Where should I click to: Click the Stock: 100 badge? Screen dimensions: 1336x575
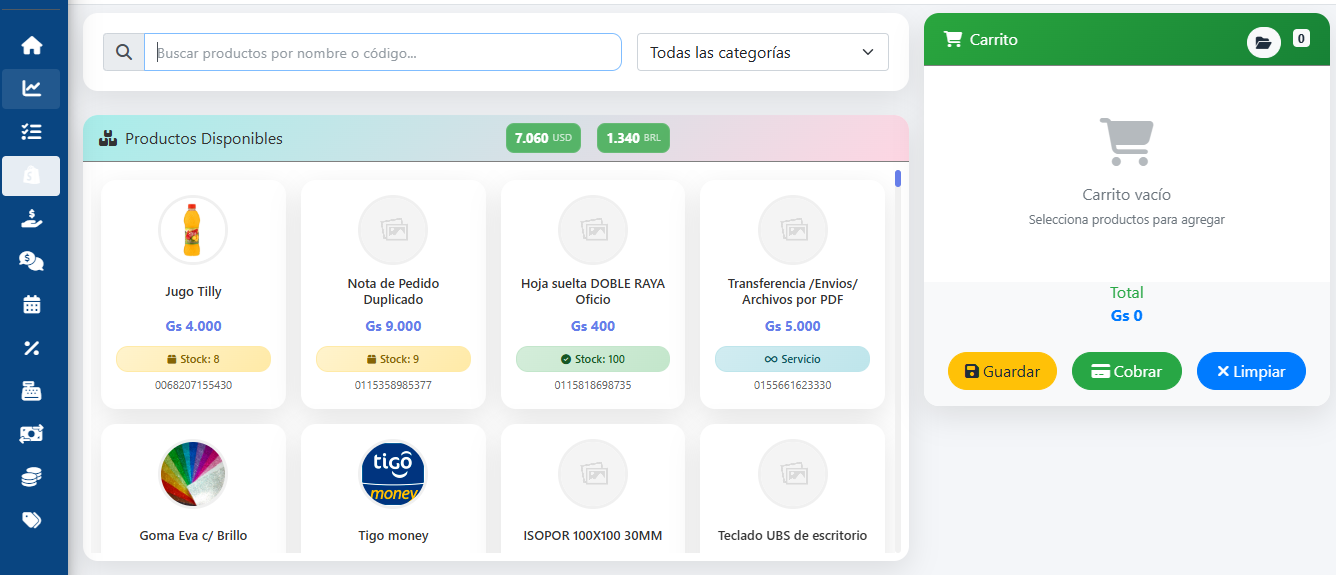(593, 359)
